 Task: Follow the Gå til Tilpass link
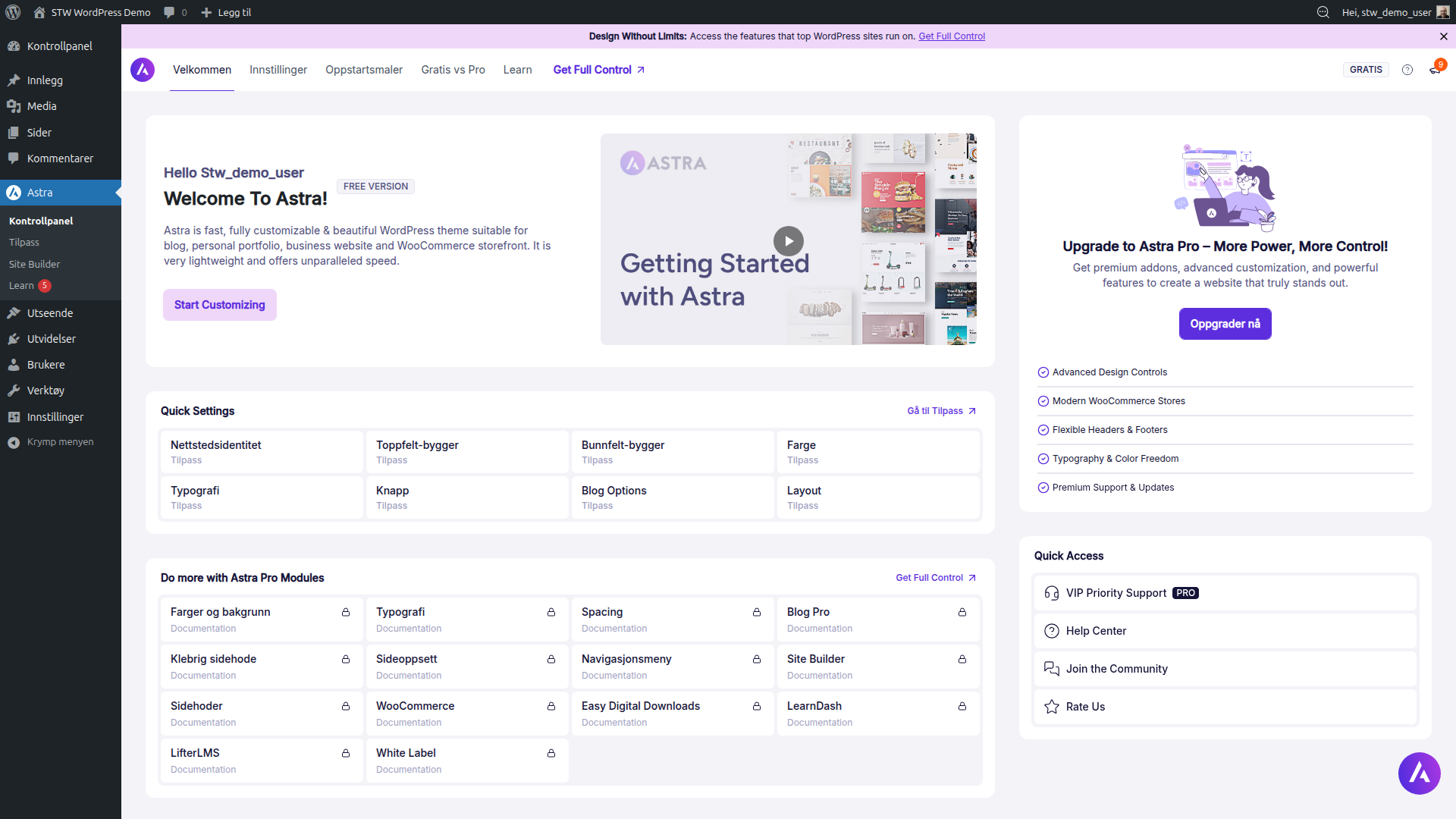(x=942, y=411)
